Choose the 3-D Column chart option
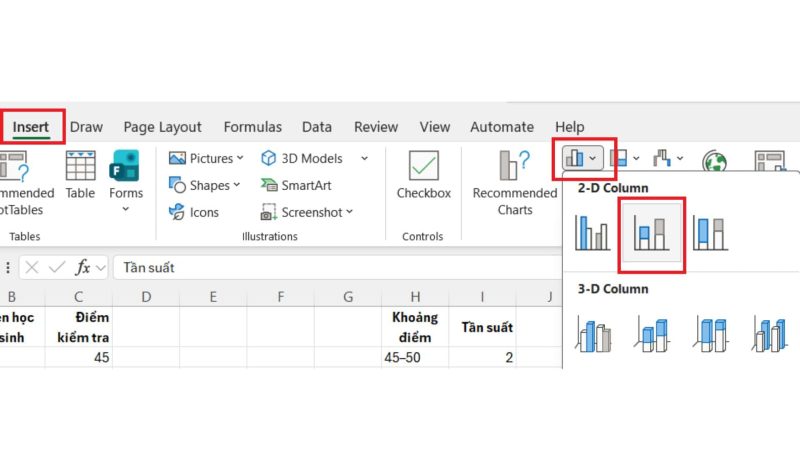The image size is (800, 450). click(x=769, y=335)
